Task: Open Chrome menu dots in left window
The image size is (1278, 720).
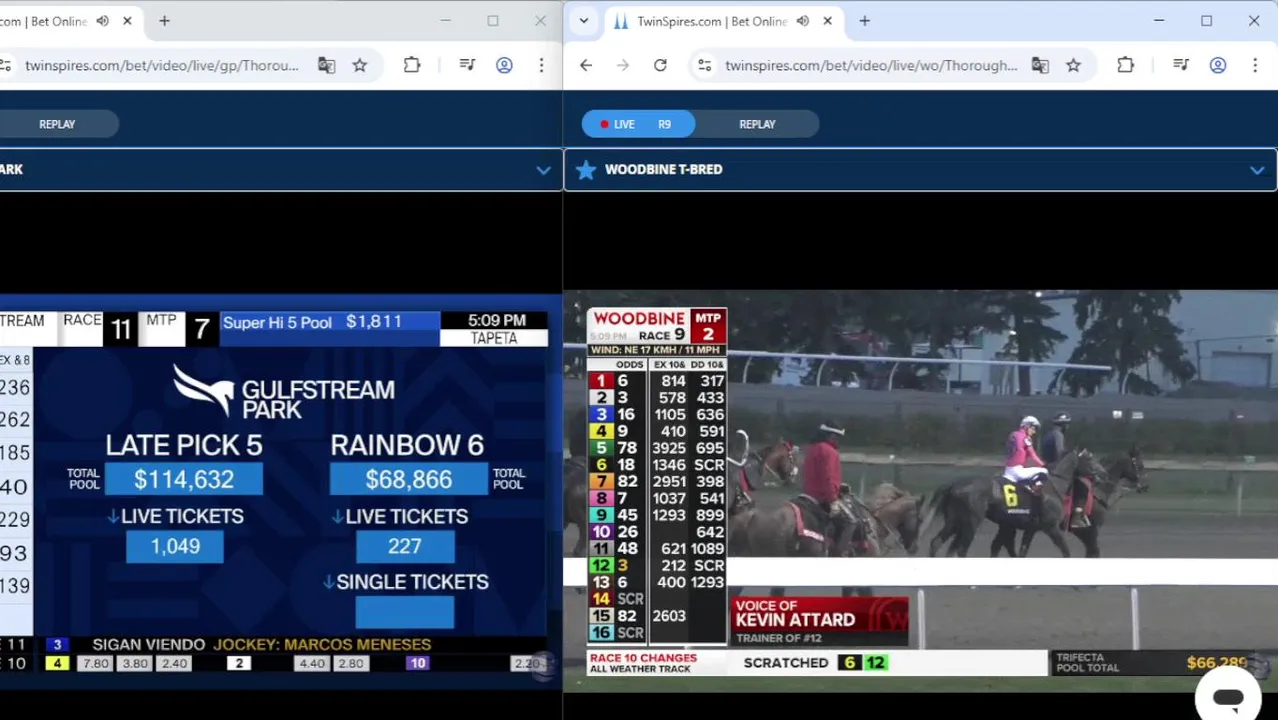Action: tap(541, 65)
